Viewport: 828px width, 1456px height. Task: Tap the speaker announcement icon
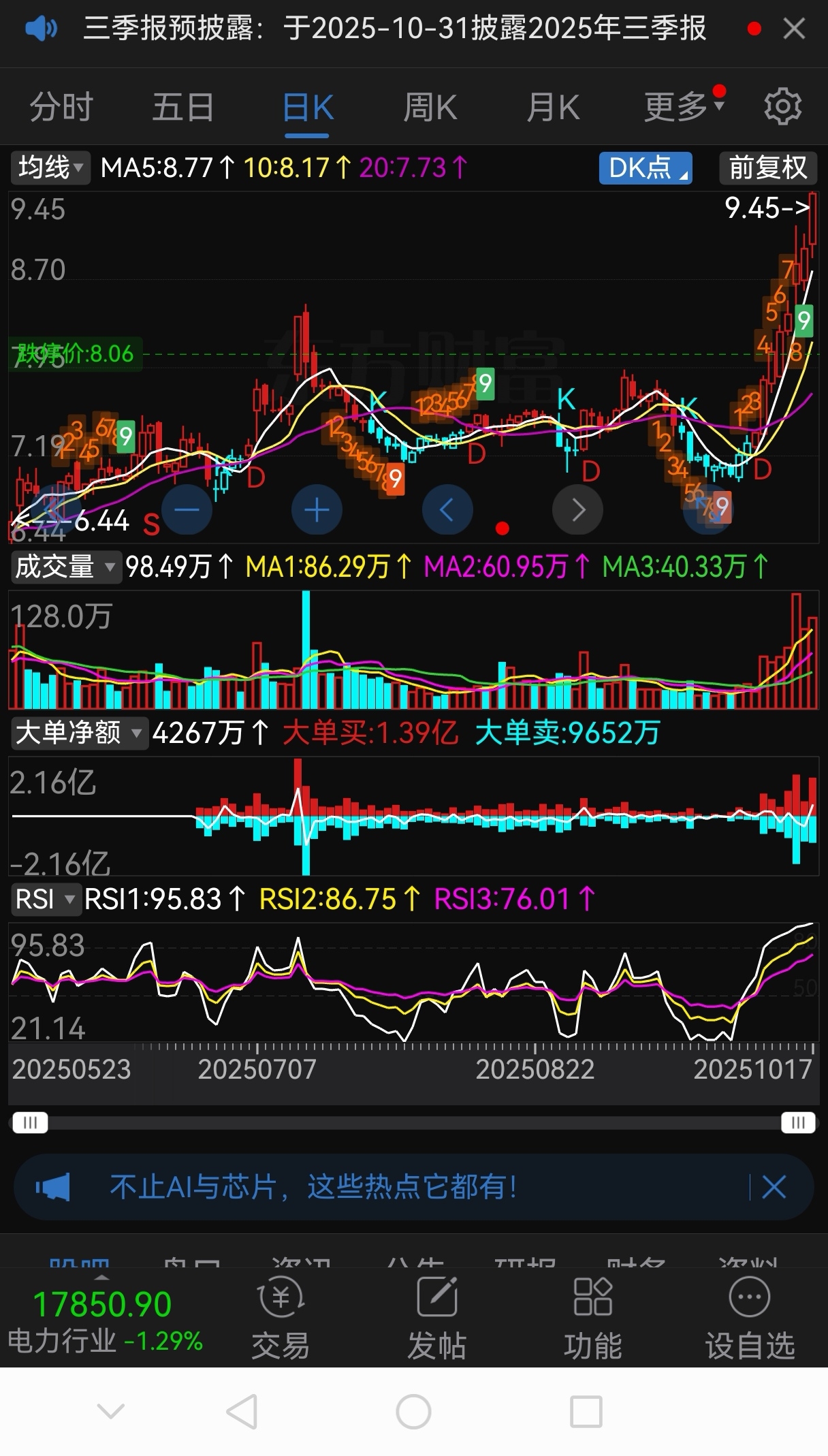(x=41, y=29)
